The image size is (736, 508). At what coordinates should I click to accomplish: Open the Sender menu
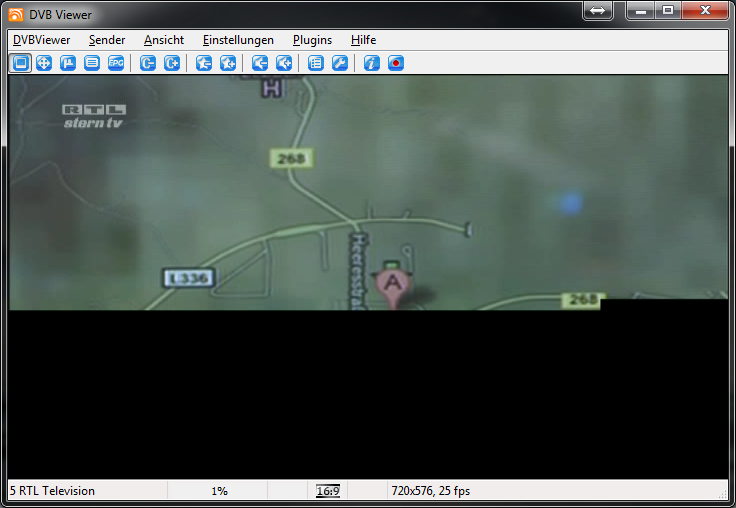point(107,40)
